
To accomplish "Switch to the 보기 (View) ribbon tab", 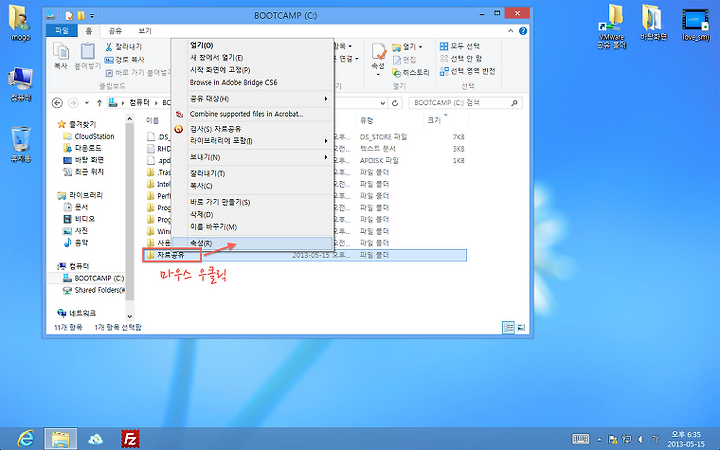I will pos(145,31).
